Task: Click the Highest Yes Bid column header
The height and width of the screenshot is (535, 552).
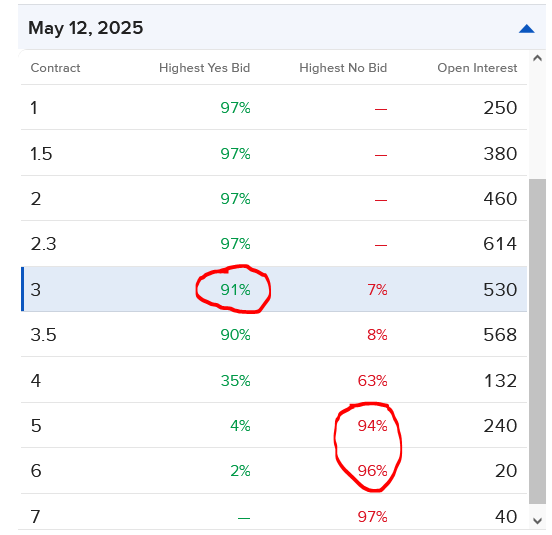Action: [x=204, y=68]
